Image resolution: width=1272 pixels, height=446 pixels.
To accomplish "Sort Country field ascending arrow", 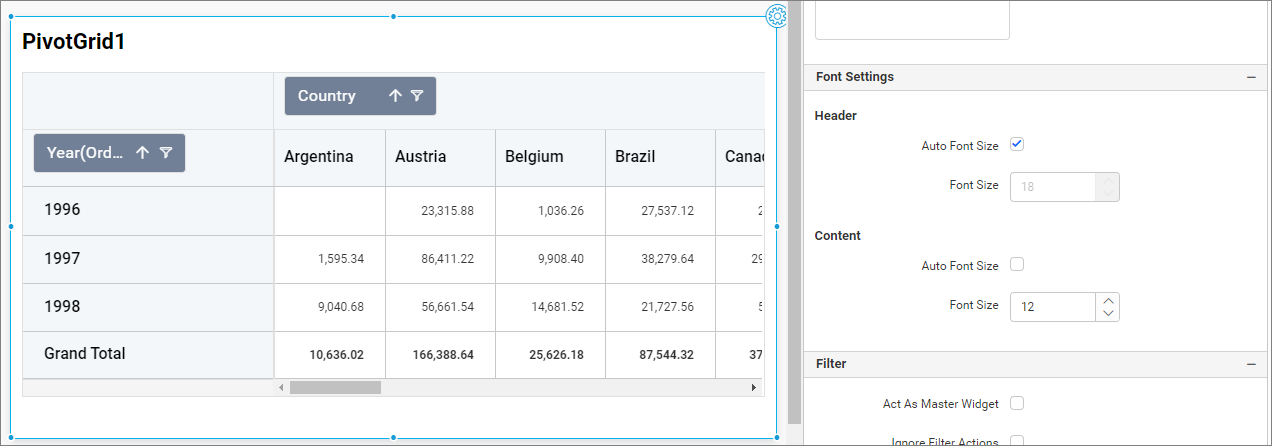I will (395, 96).
